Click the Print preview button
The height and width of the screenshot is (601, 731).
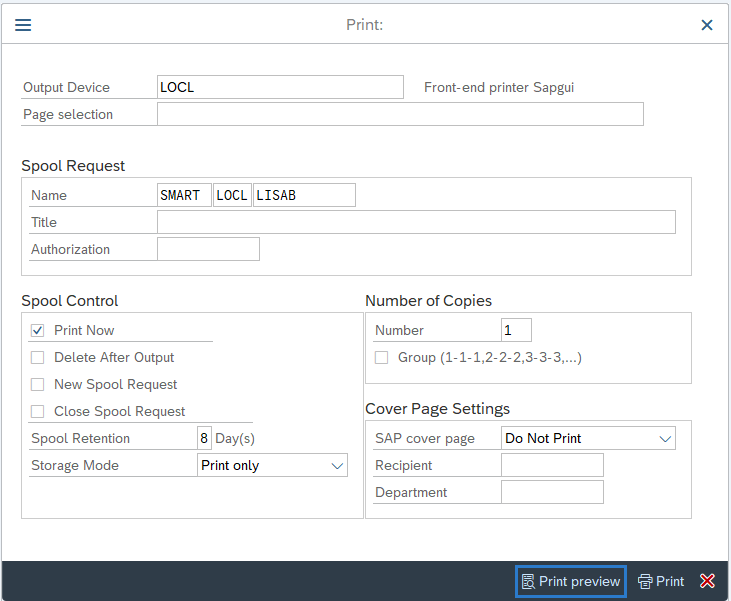point(571,581)
